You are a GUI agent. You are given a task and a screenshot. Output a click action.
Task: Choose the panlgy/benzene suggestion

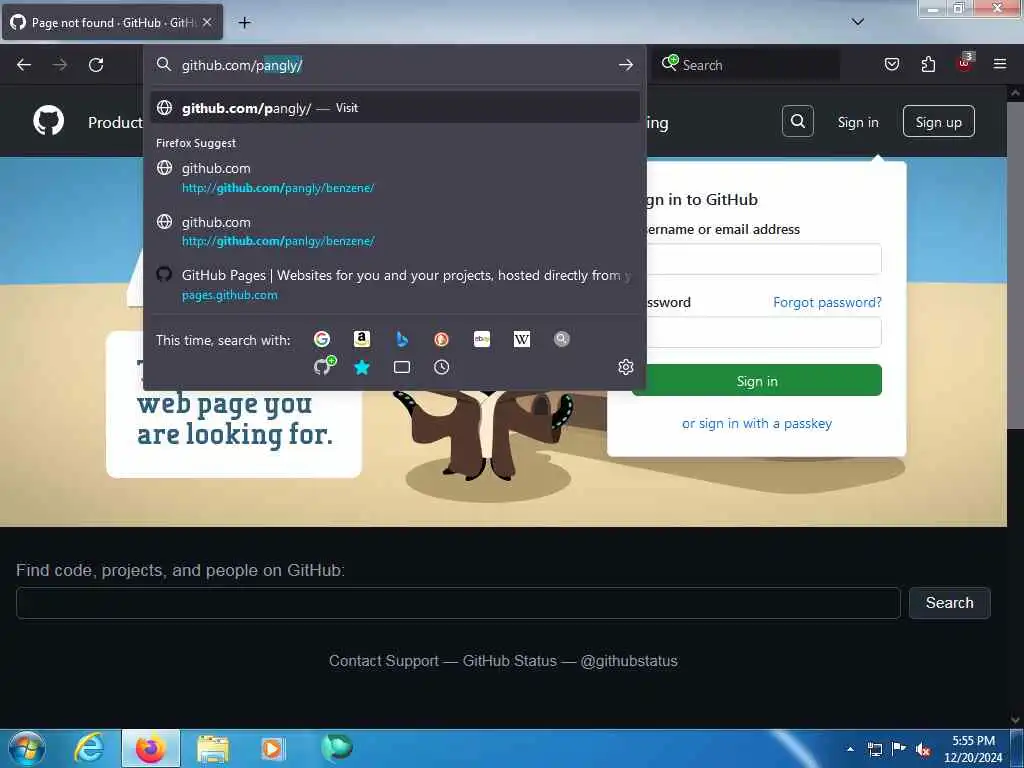(394, 231)
